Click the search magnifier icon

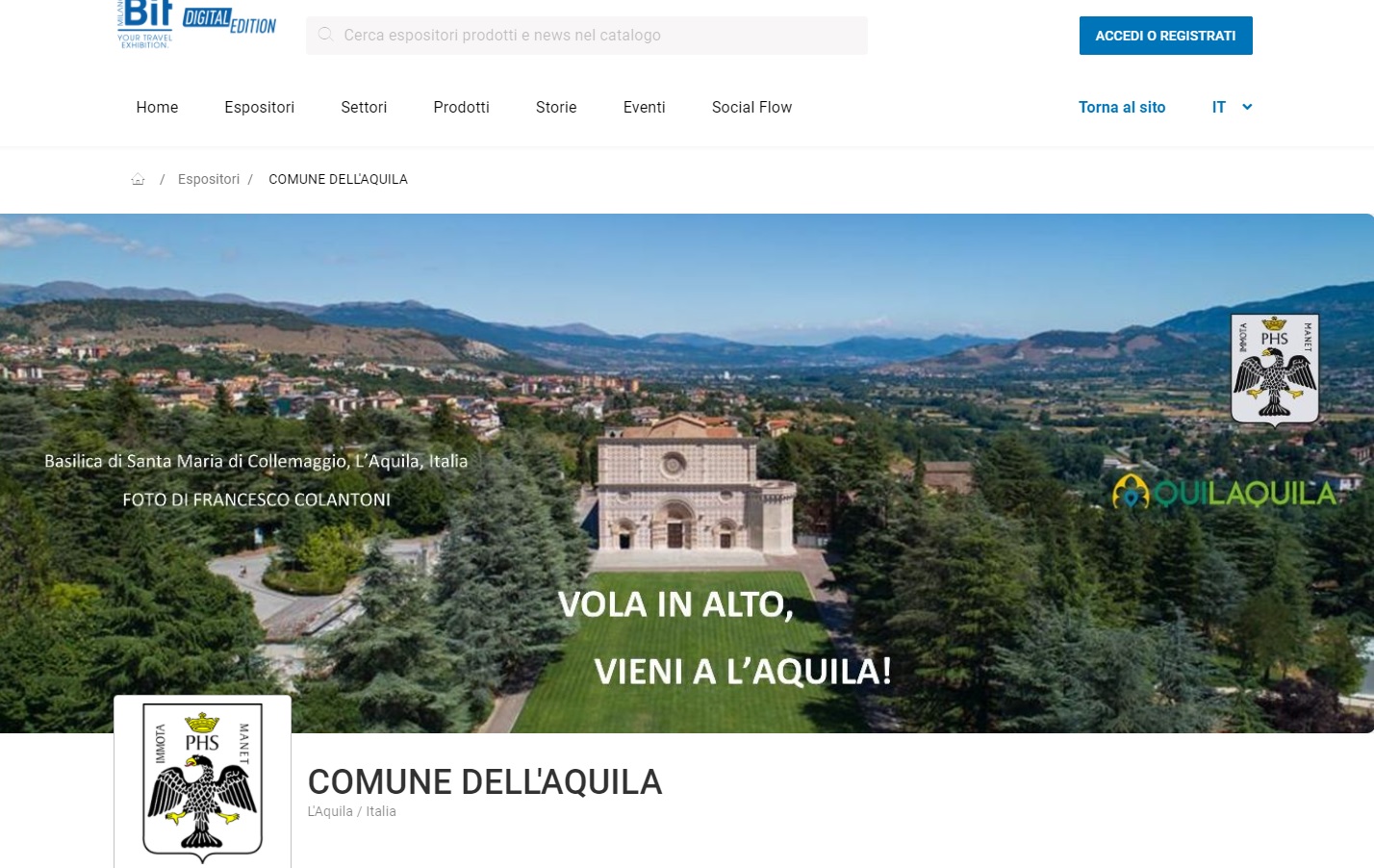tap(326, 35)
